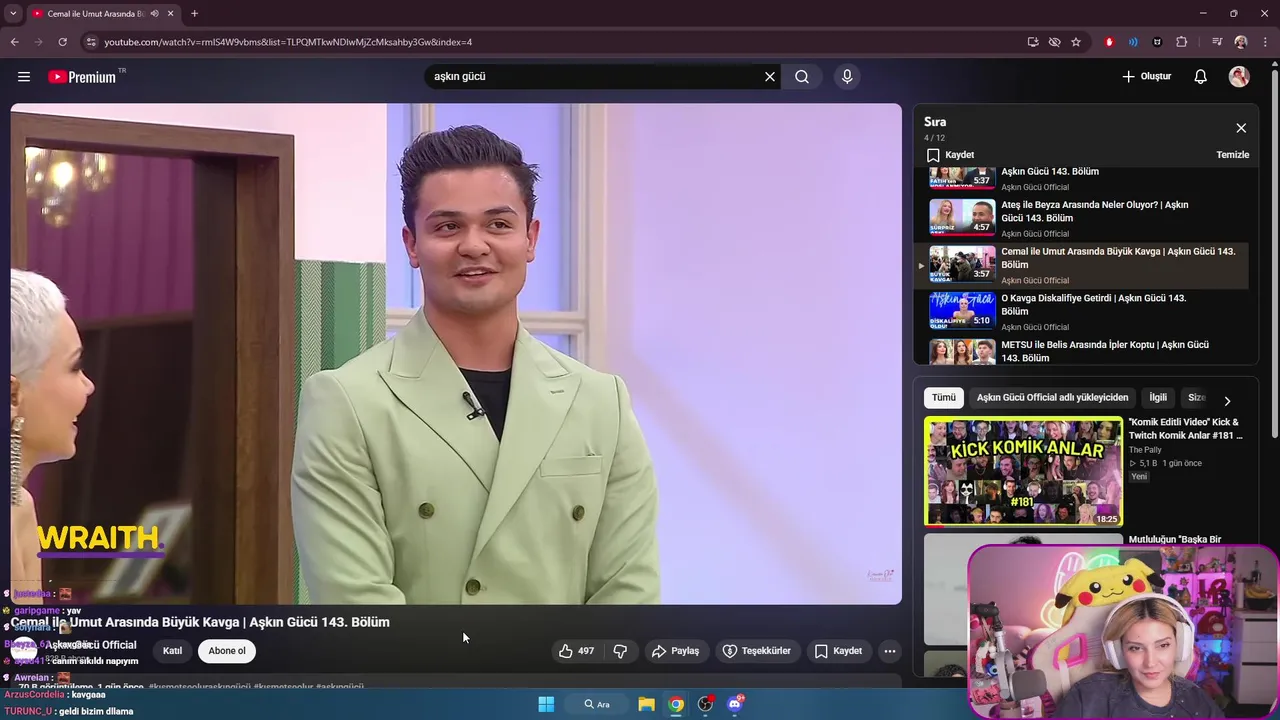Image resolution: width=1280 pixels, height=720 pixels.
Task: Play 'Ateş ile Beyza Arasında Neler Oluyor?' video
Action: click(1082, 218)
